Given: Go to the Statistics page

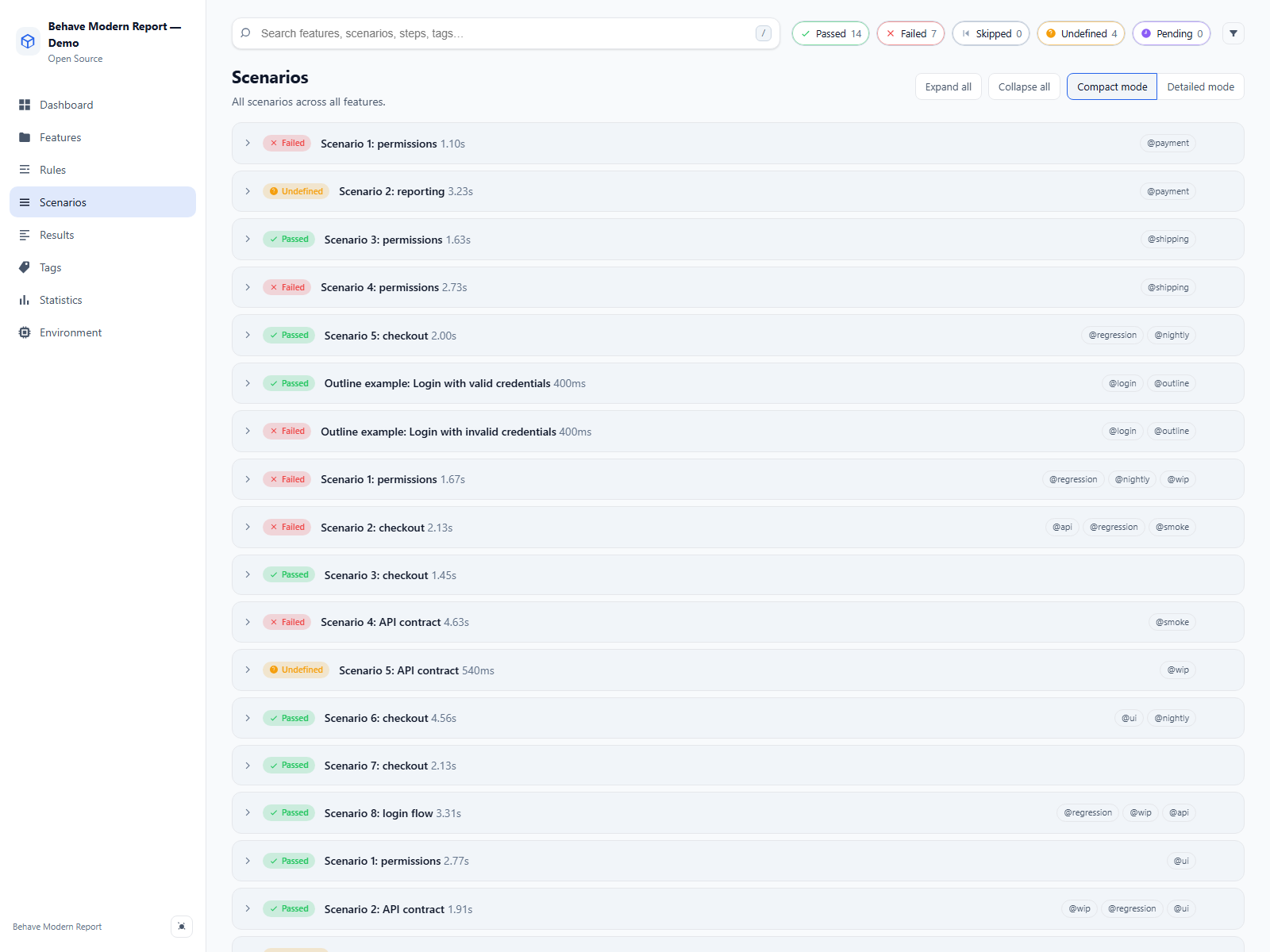Looking at the screenshot, I should [x=102, y=300].
